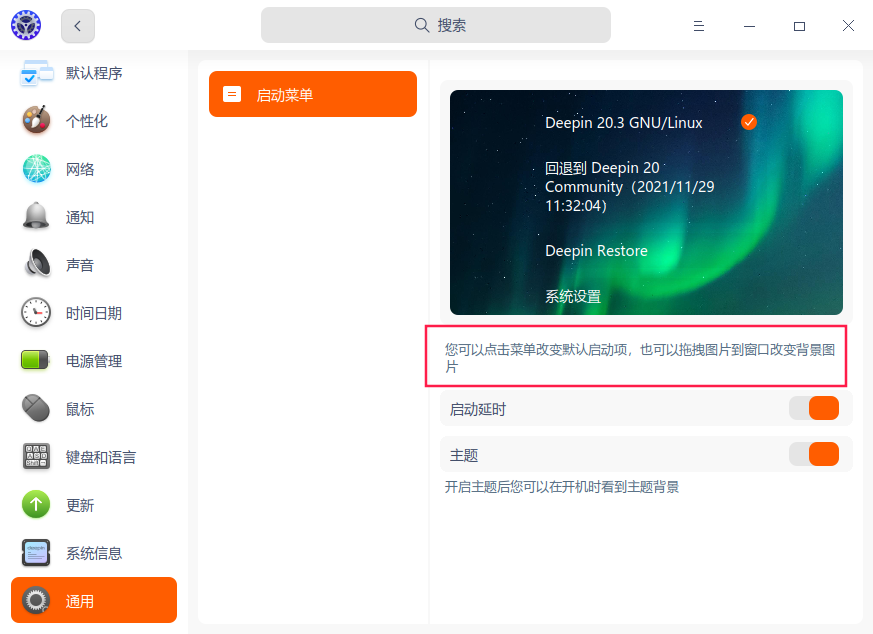This screenshot has width=873, height=634.
Task: Open the 时间日期 clock icon
Action: coord(36,312)
